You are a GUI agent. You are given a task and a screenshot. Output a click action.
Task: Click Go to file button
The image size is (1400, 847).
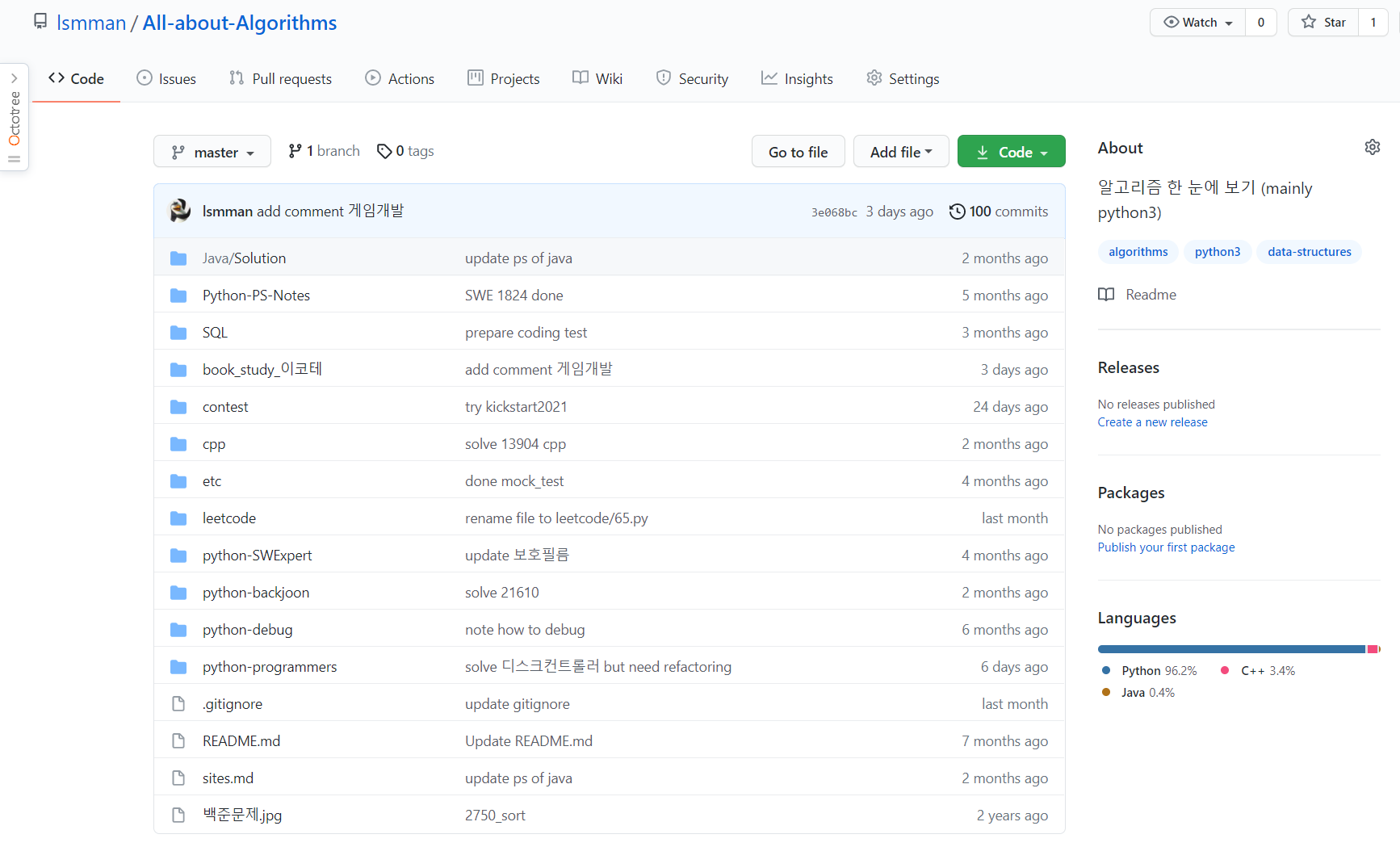click(x=799, y=152)
